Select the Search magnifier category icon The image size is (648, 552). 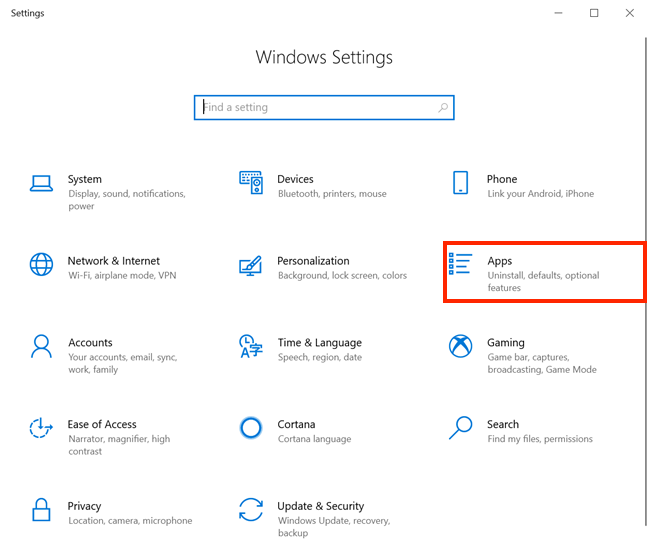pyautogui.click(x=460, y=428)
